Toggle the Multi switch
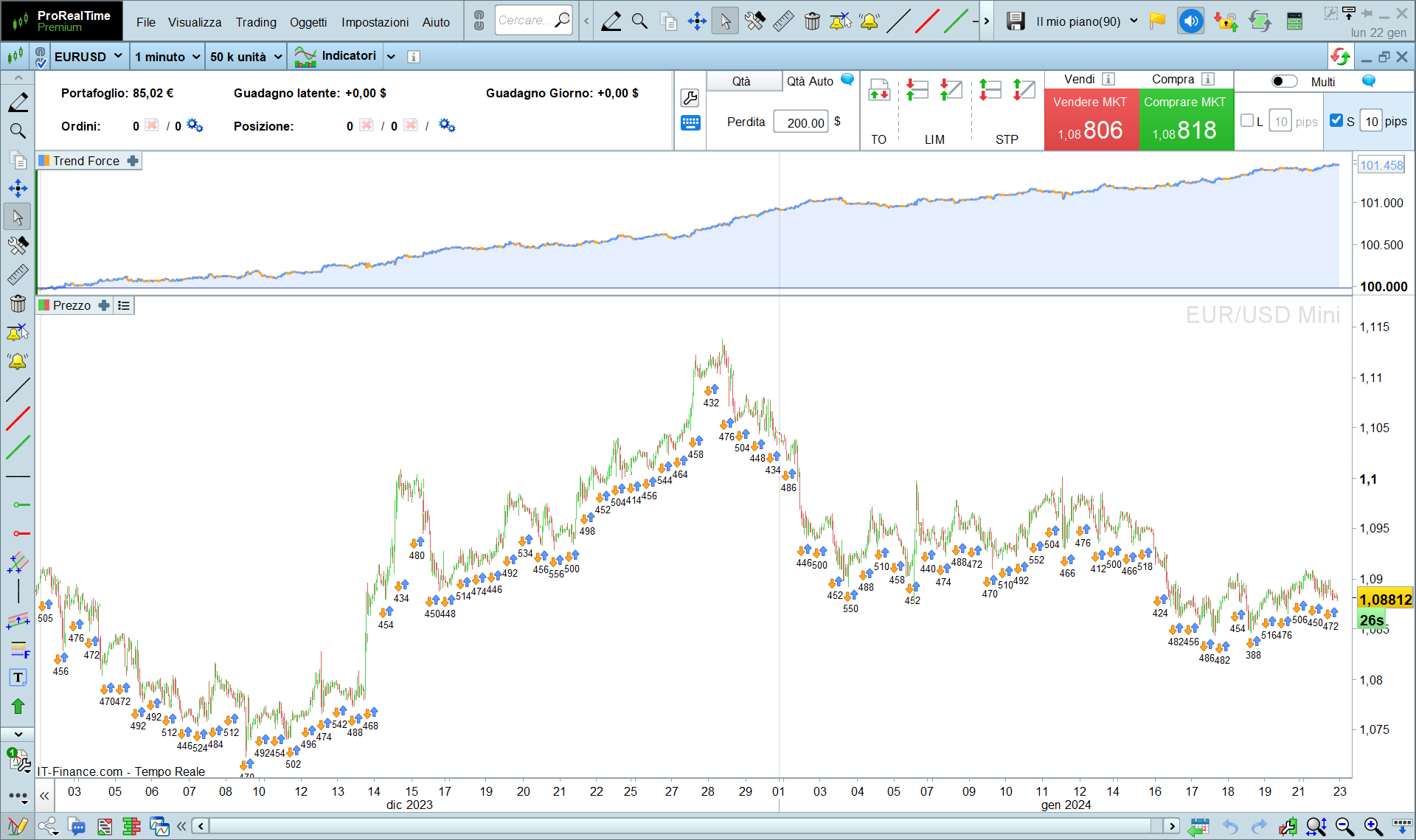 pyautogui.click(x=1284, y=82)
